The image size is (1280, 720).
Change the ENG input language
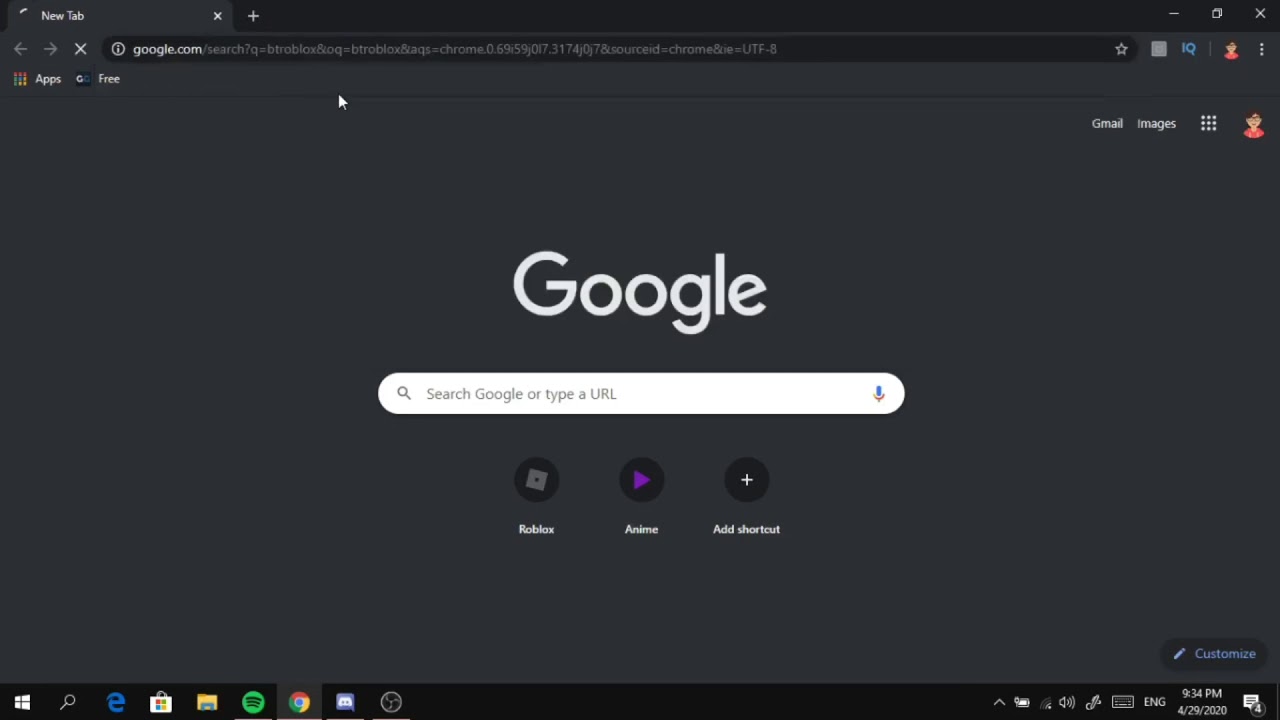tap(1155, 702)
